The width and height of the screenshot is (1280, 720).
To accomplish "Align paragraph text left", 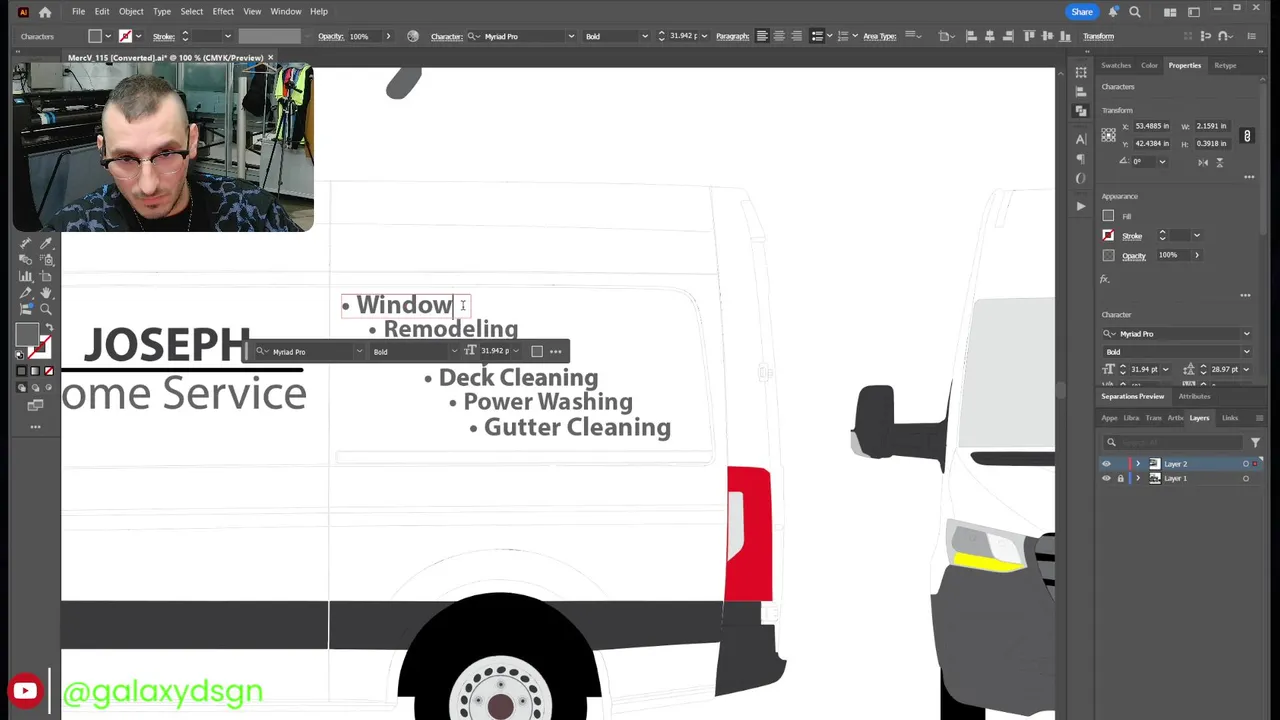I will click(762, 36).
